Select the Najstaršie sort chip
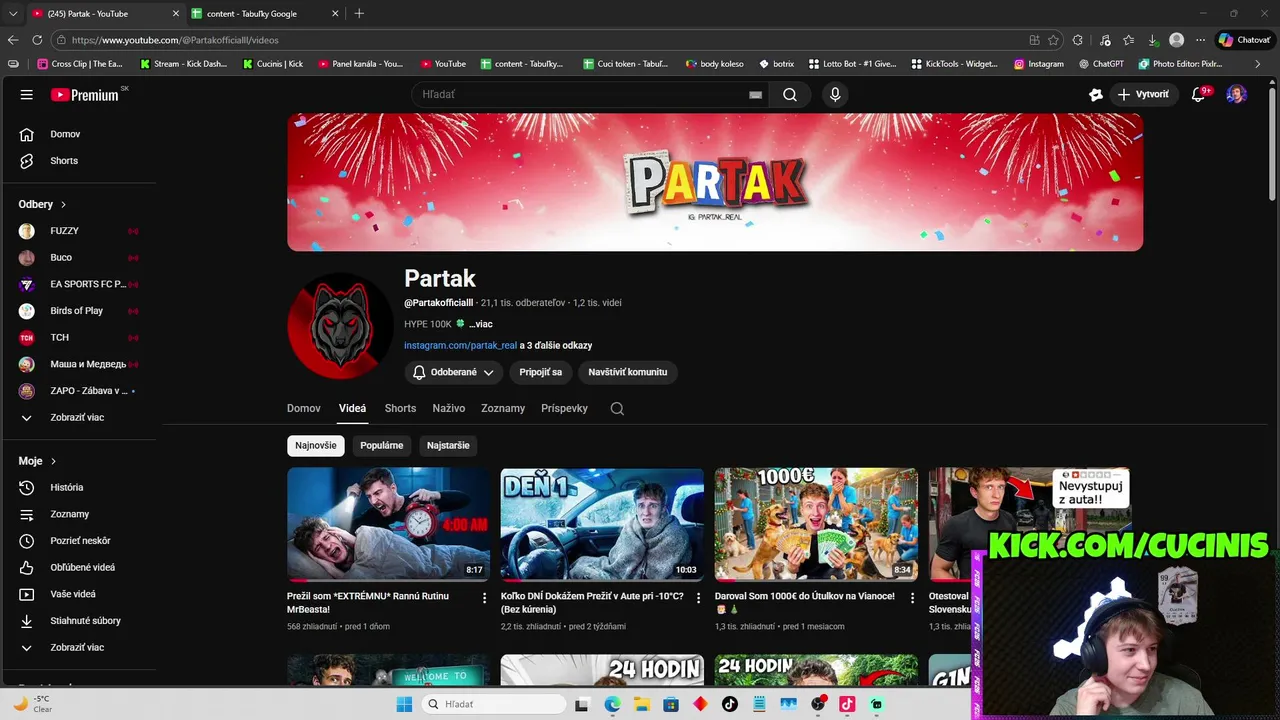 pos(448,446)
